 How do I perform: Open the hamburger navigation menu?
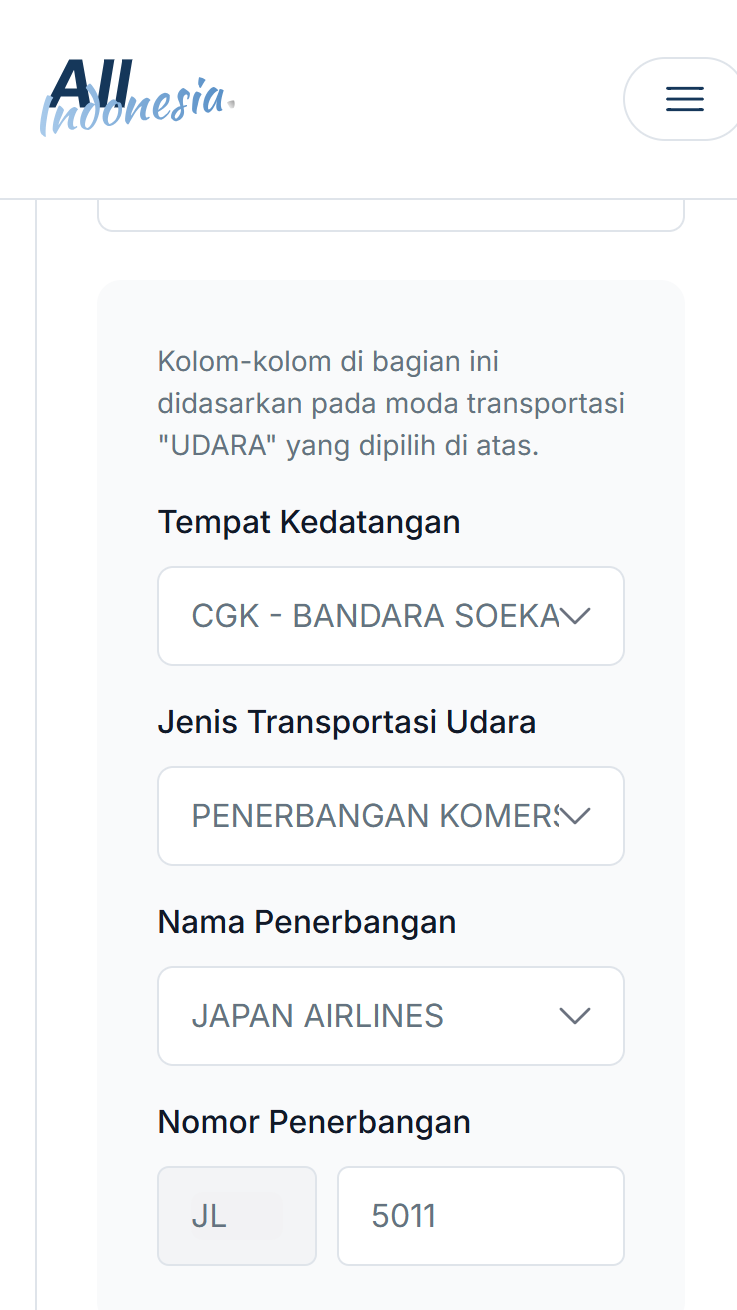(x=684, y=99)
